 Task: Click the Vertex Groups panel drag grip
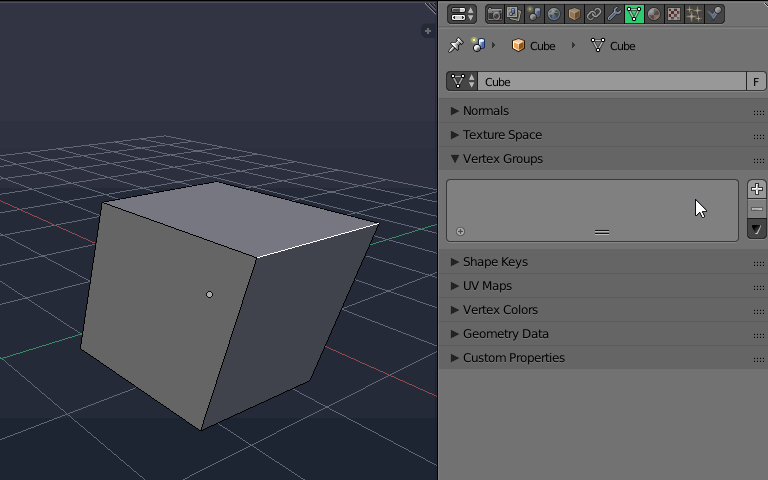point(759,161)
